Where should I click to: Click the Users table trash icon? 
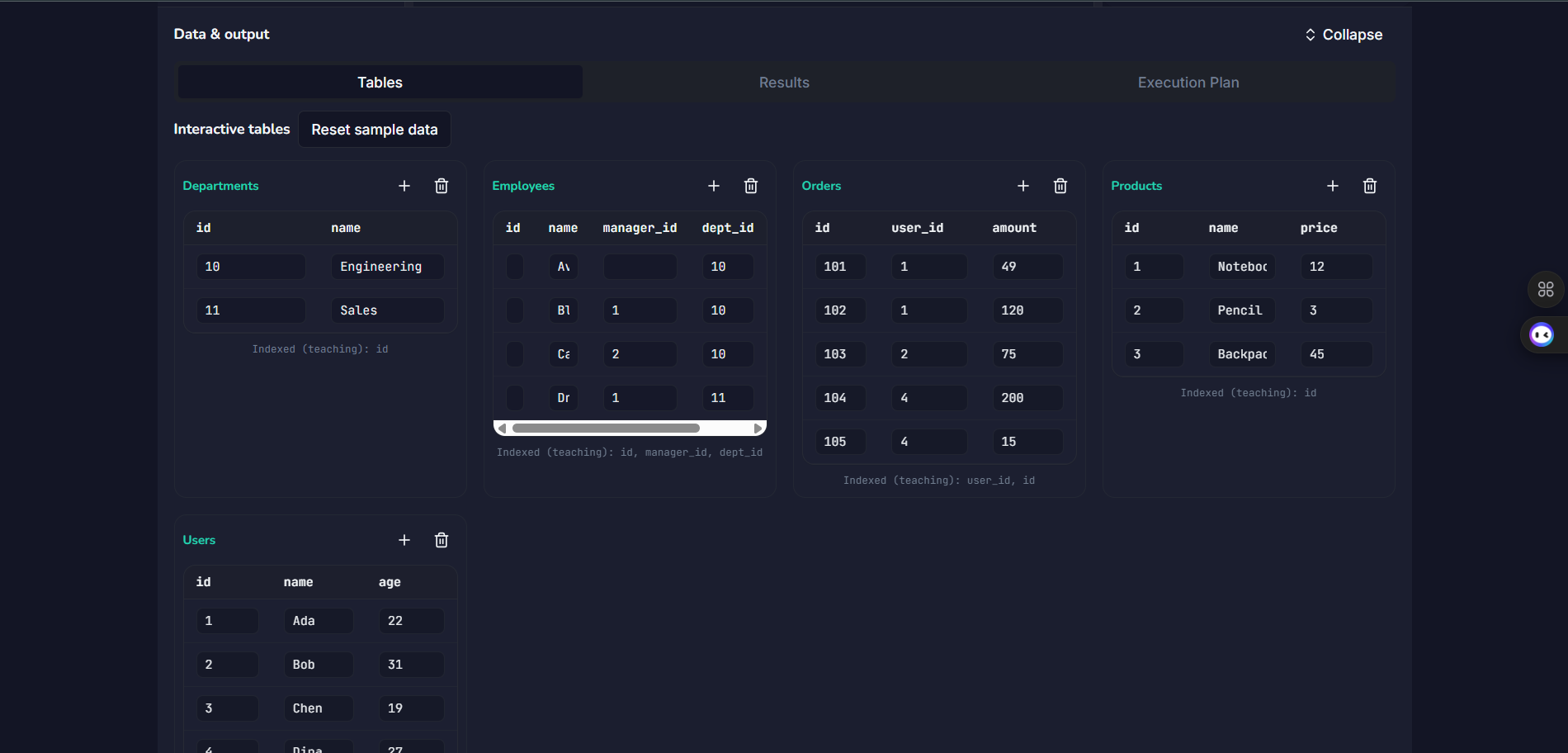pyautogui.click(x=442, y=540)
